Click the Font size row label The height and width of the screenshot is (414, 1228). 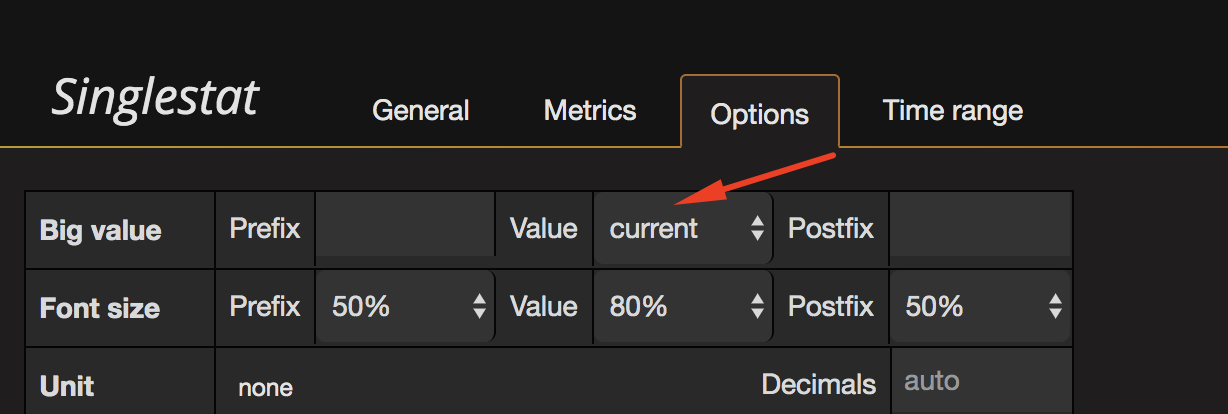click(x=99, y=307)
